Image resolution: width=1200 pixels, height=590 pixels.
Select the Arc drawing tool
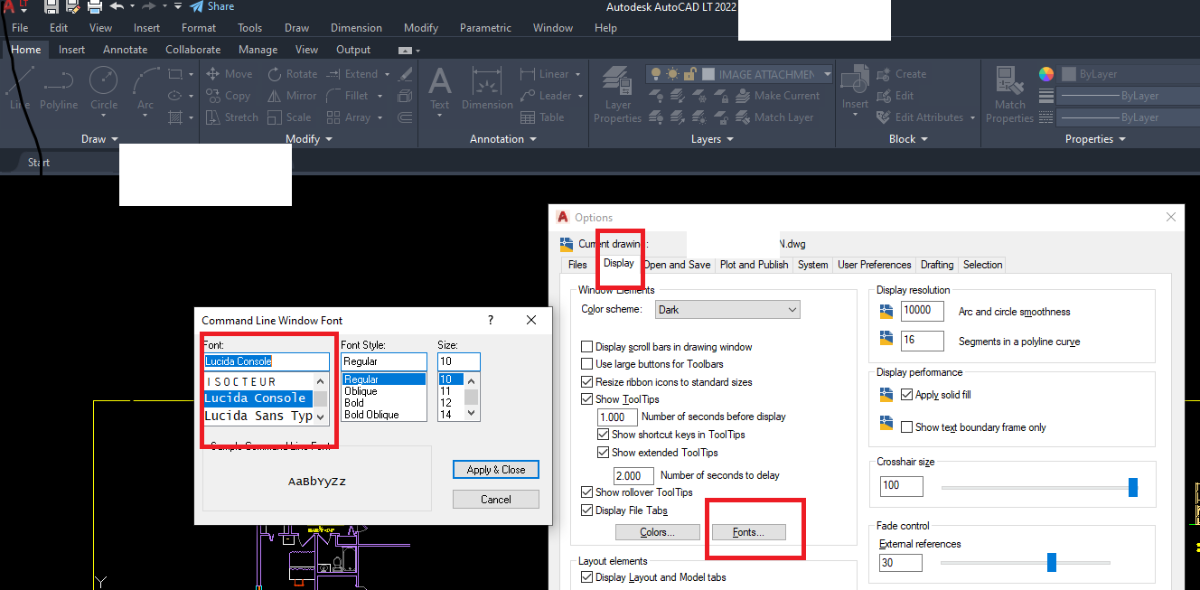[146, 89]
